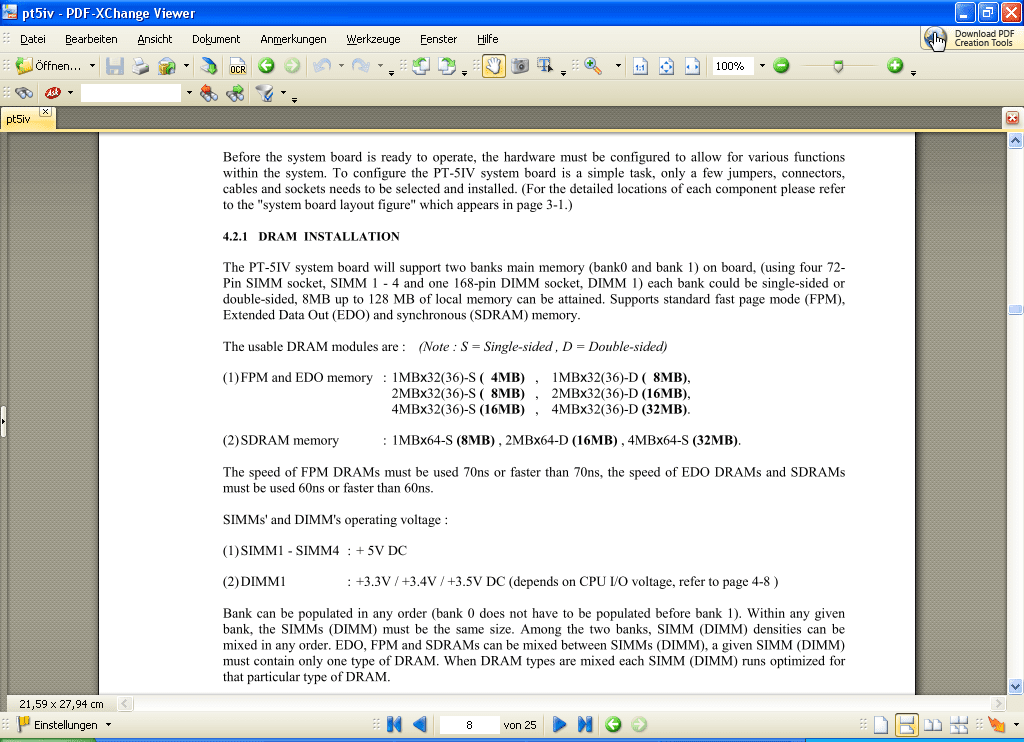The height and width of the screenshot is (742, 1024).
Task: Select the Snapshot camera tool
Action: click(x=520, y=66)
